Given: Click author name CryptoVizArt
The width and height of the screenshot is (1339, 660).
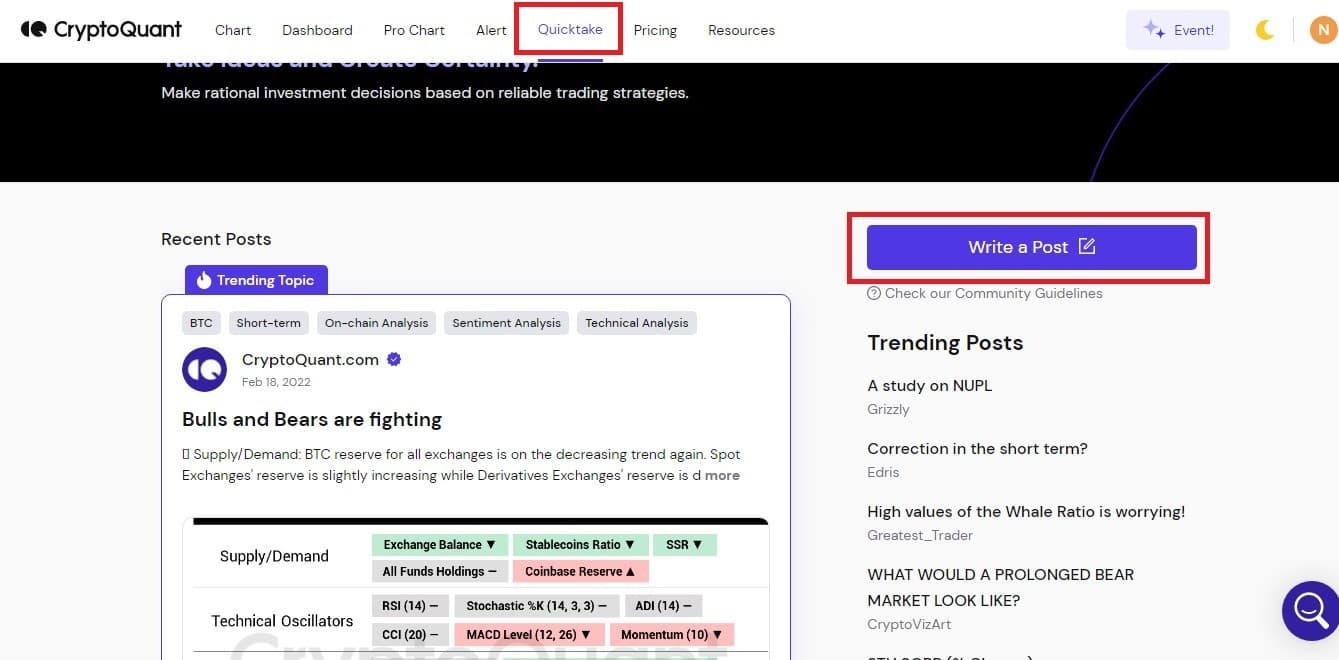Looking at the screenshot, I should tap(909, 624).
